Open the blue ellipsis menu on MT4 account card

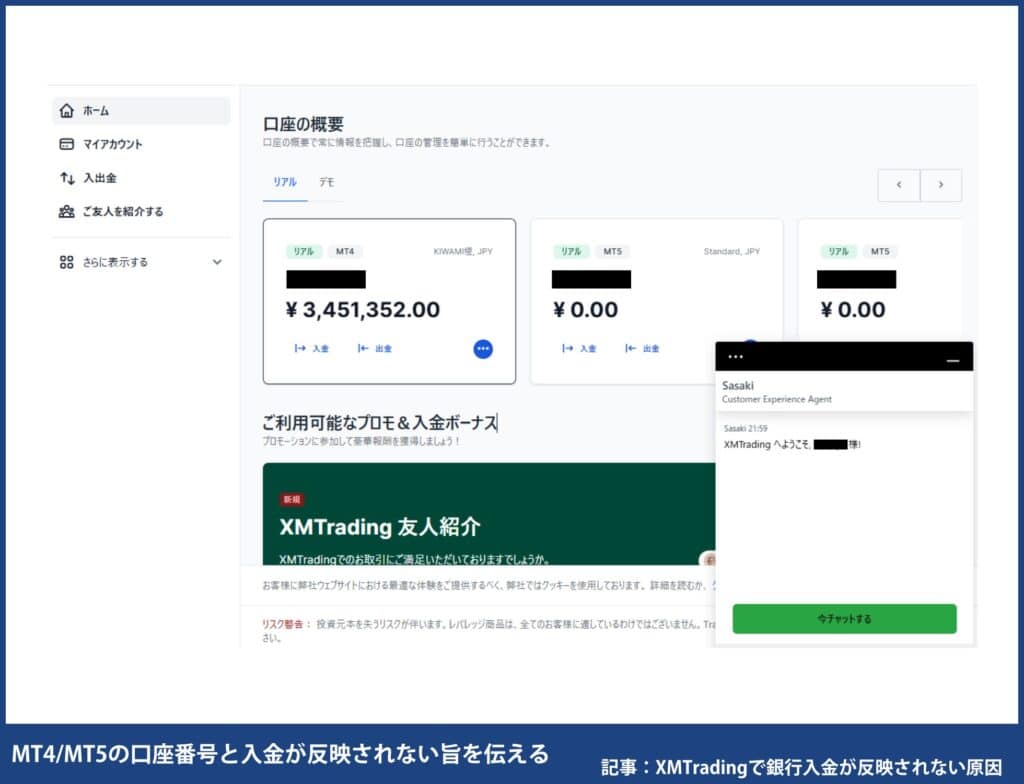(482, 348)
